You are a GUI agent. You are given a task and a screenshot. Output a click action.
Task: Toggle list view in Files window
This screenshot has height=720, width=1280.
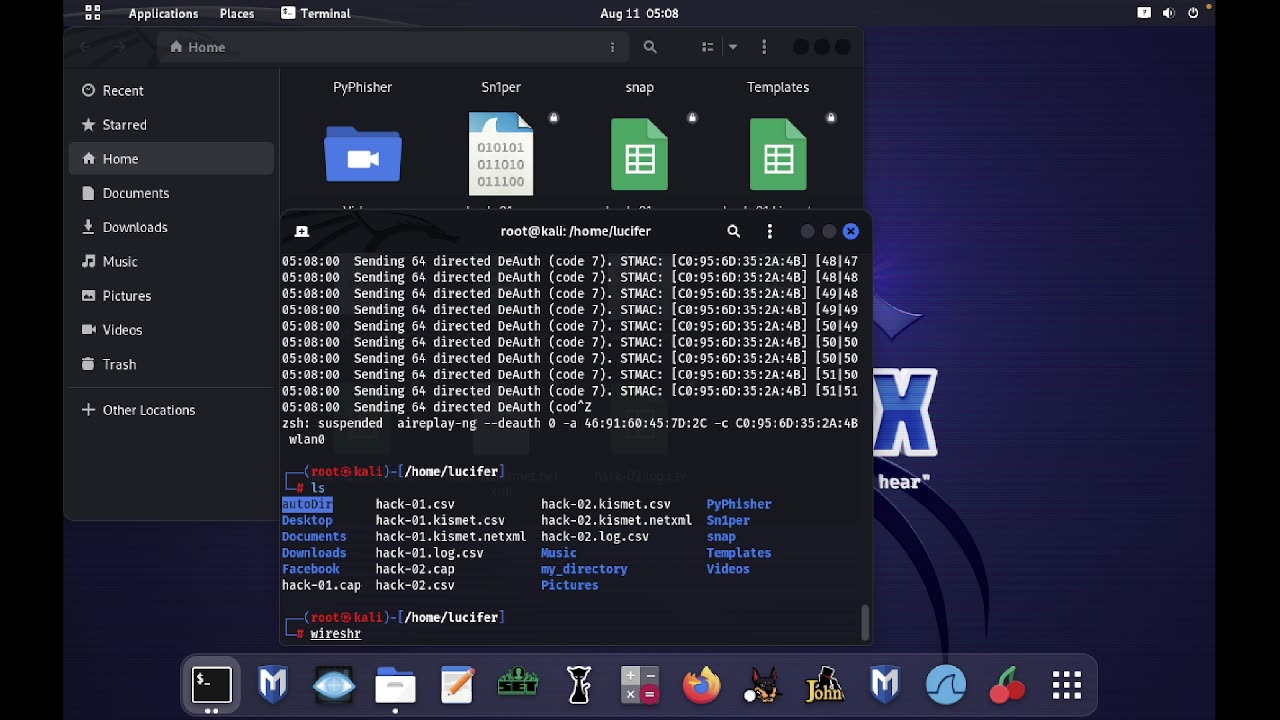click(707, 47)
